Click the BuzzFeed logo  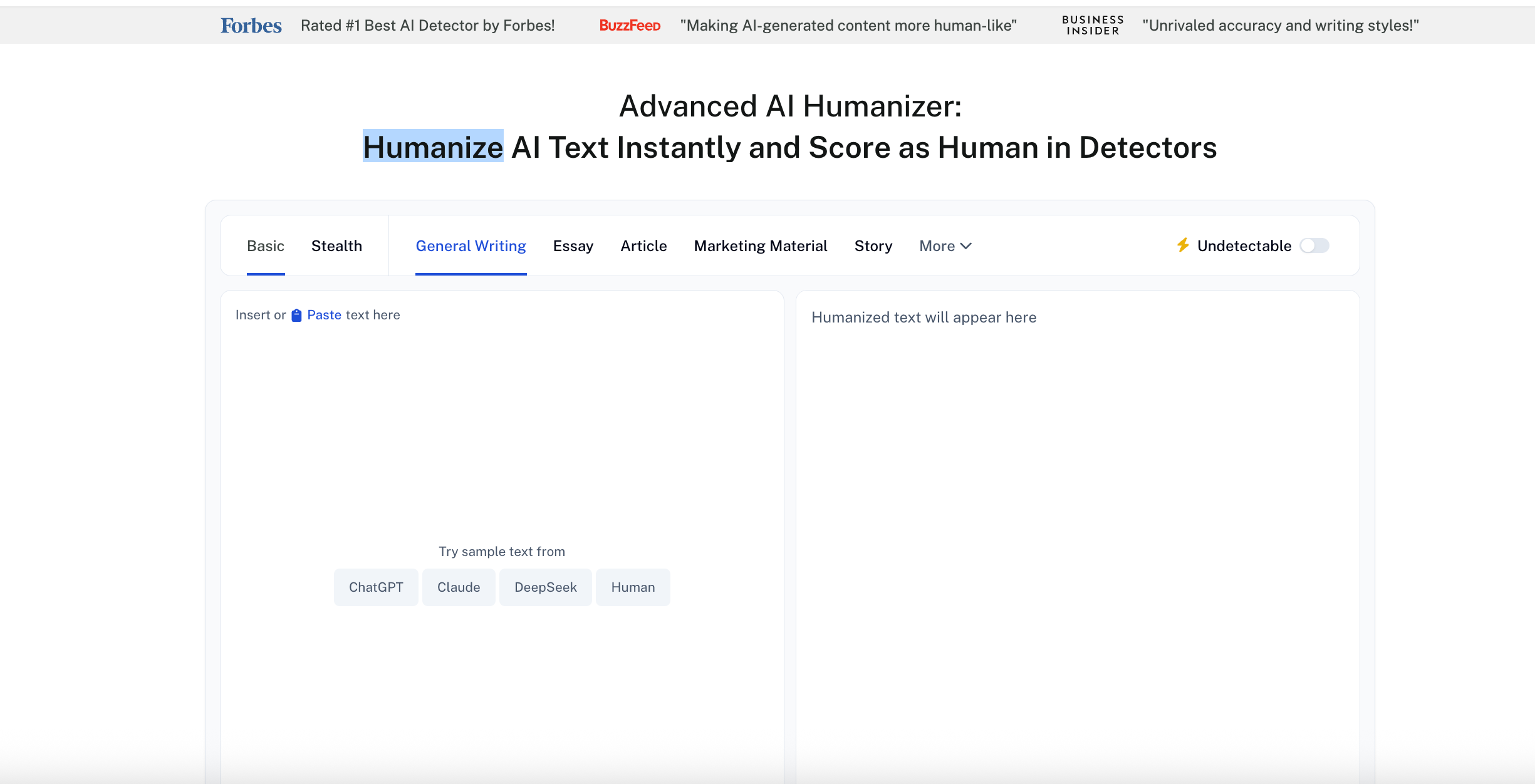coord(630,26)
